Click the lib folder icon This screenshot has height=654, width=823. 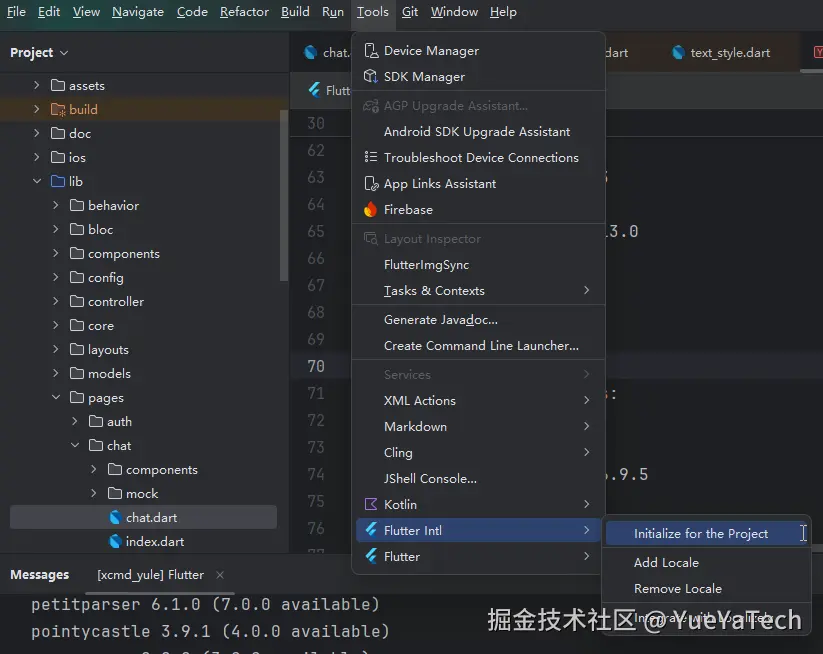point(58,181)
